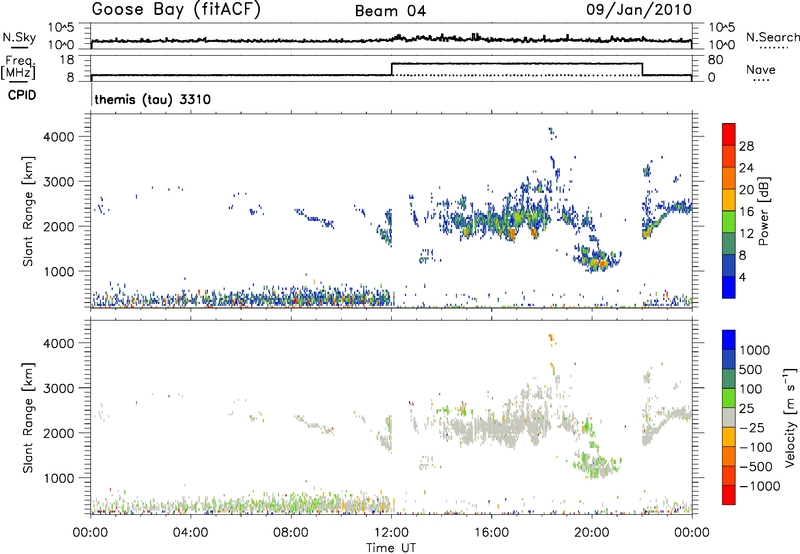800x554 pixels.
Task: Click the Slant Range label of velocity panel
Action: (28, 417)
